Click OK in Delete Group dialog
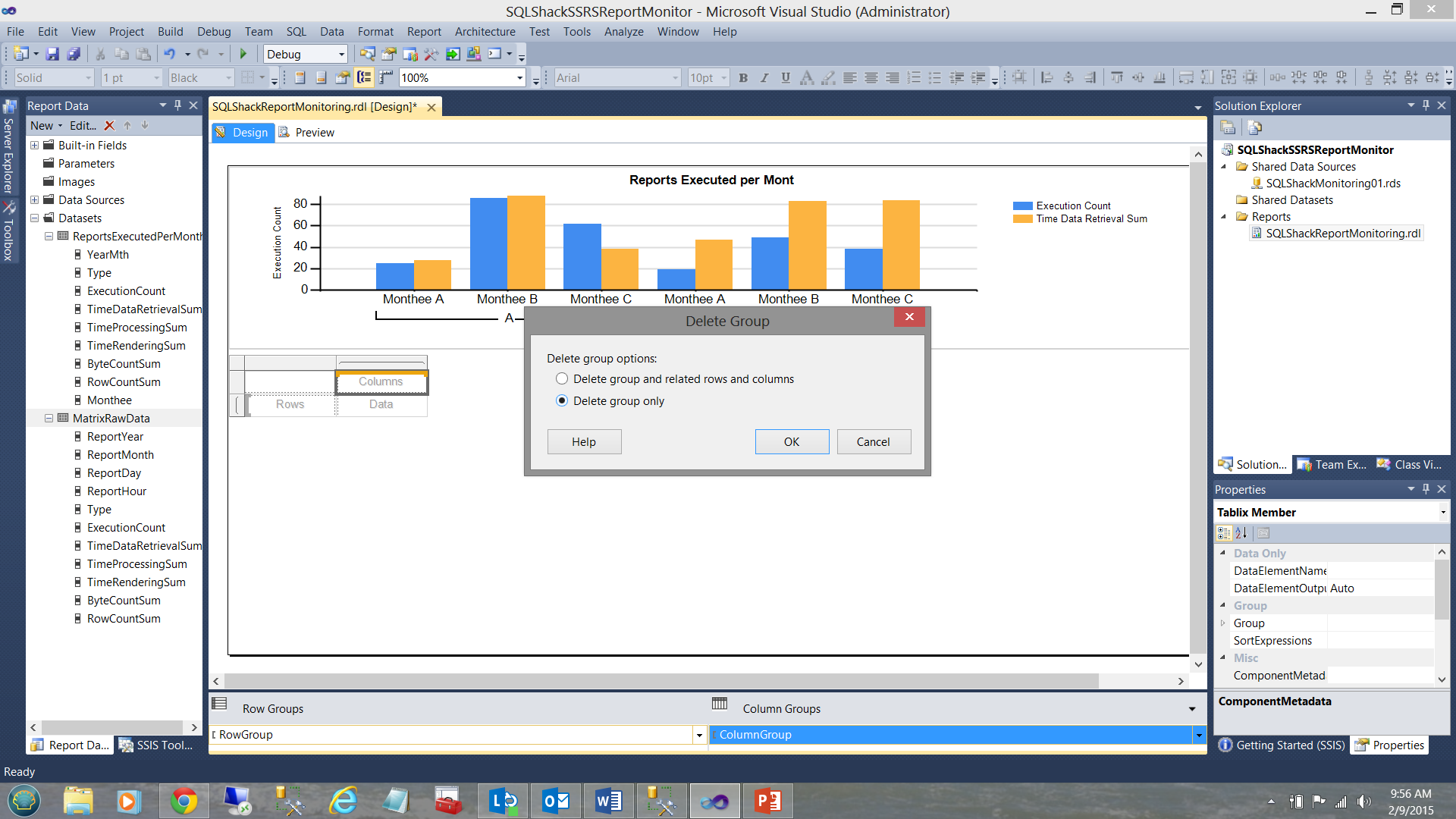1456x819 pixels. 791,441
